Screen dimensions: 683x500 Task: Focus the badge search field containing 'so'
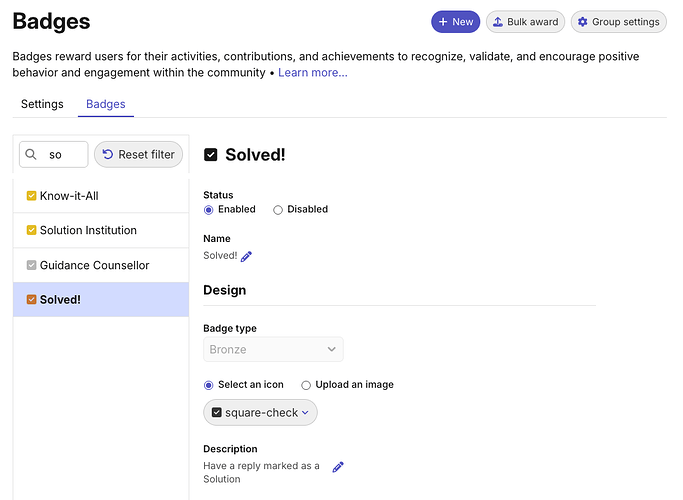pyautogui.click(x=54, y=154)
